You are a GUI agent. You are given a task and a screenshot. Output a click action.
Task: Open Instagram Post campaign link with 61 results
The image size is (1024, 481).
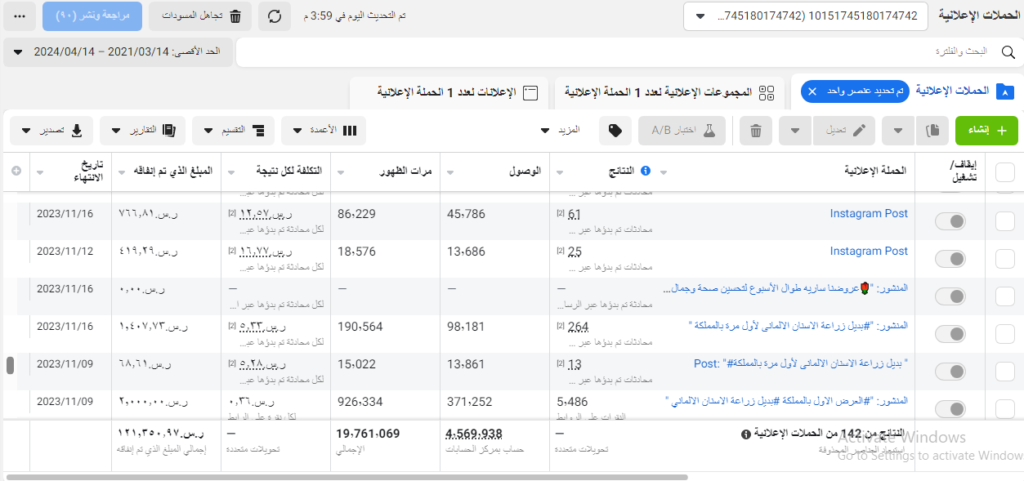869,213
